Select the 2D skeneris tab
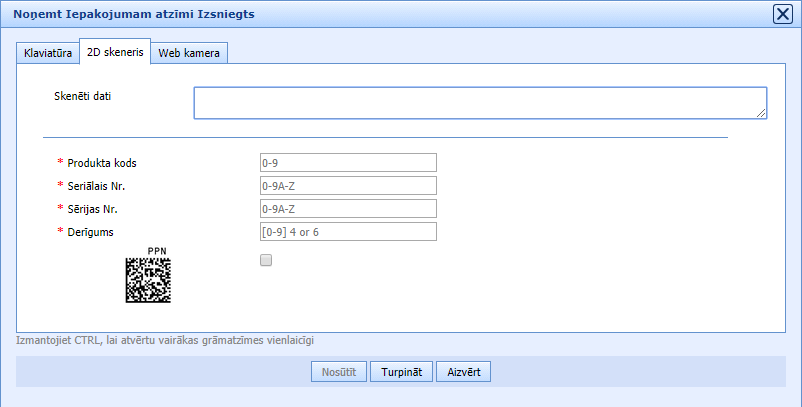 [x=114, y=53]
